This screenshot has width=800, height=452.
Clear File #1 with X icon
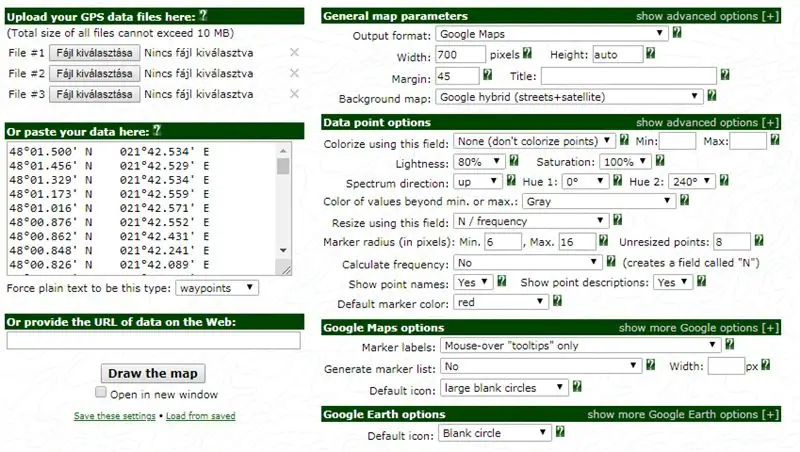[x=294, y=52]
